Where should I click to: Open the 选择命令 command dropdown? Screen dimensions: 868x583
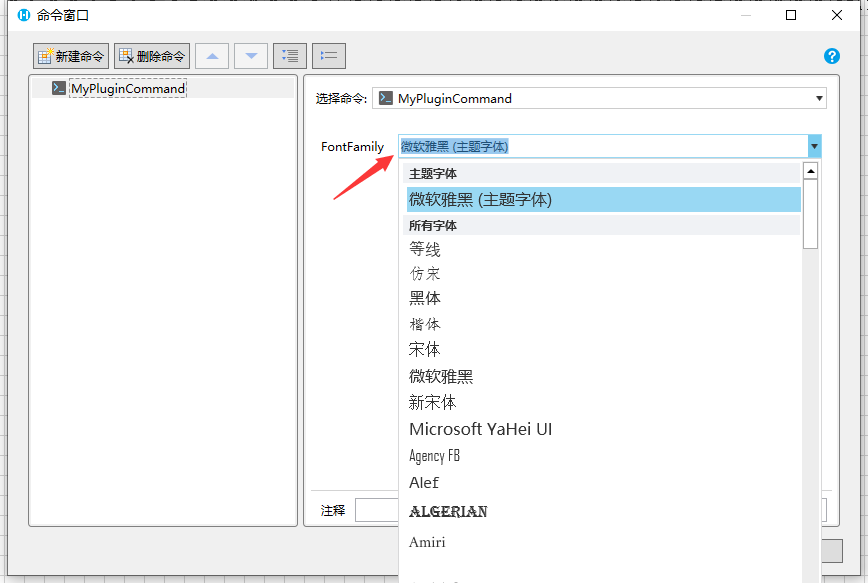(599, 99)
